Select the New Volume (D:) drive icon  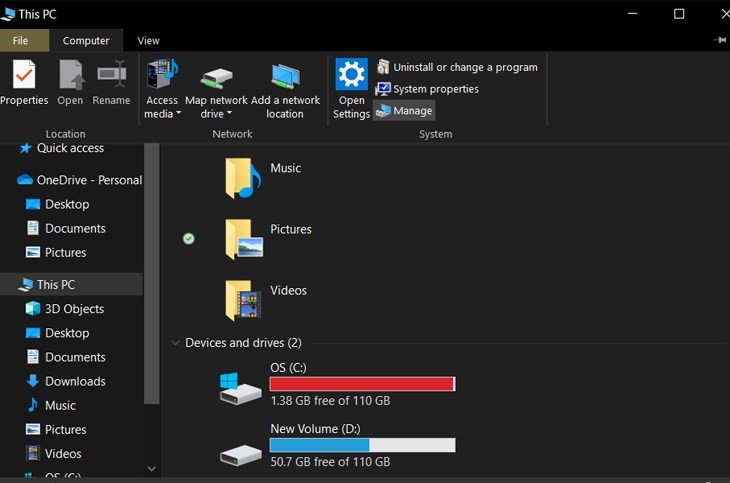click(241, 455)
